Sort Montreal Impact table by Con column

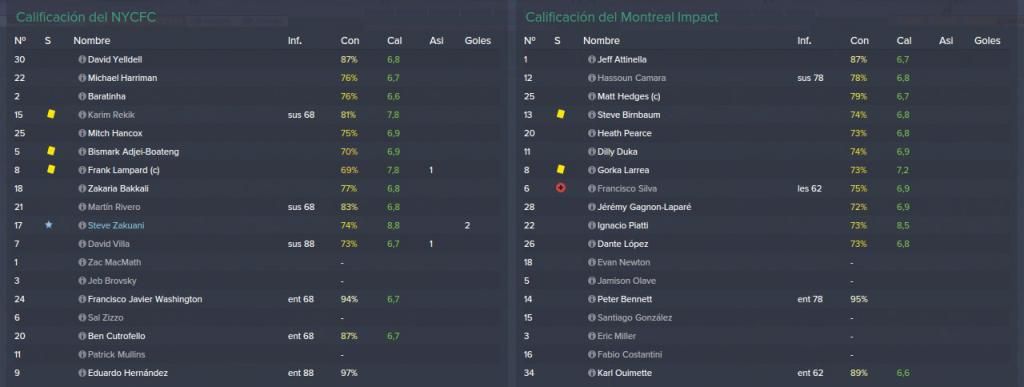point(859,40)
